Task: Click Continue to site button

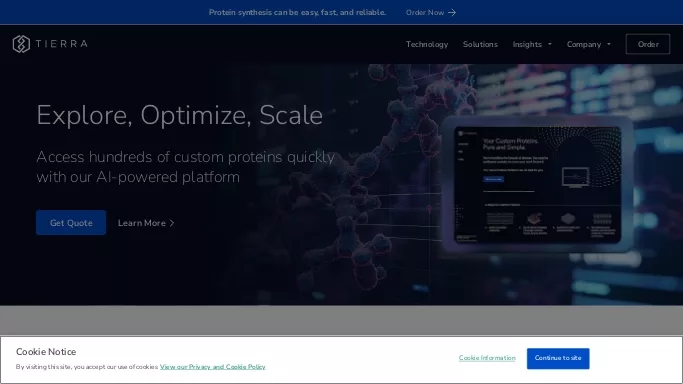Action: pyautogui.click(x=558, y=358)
